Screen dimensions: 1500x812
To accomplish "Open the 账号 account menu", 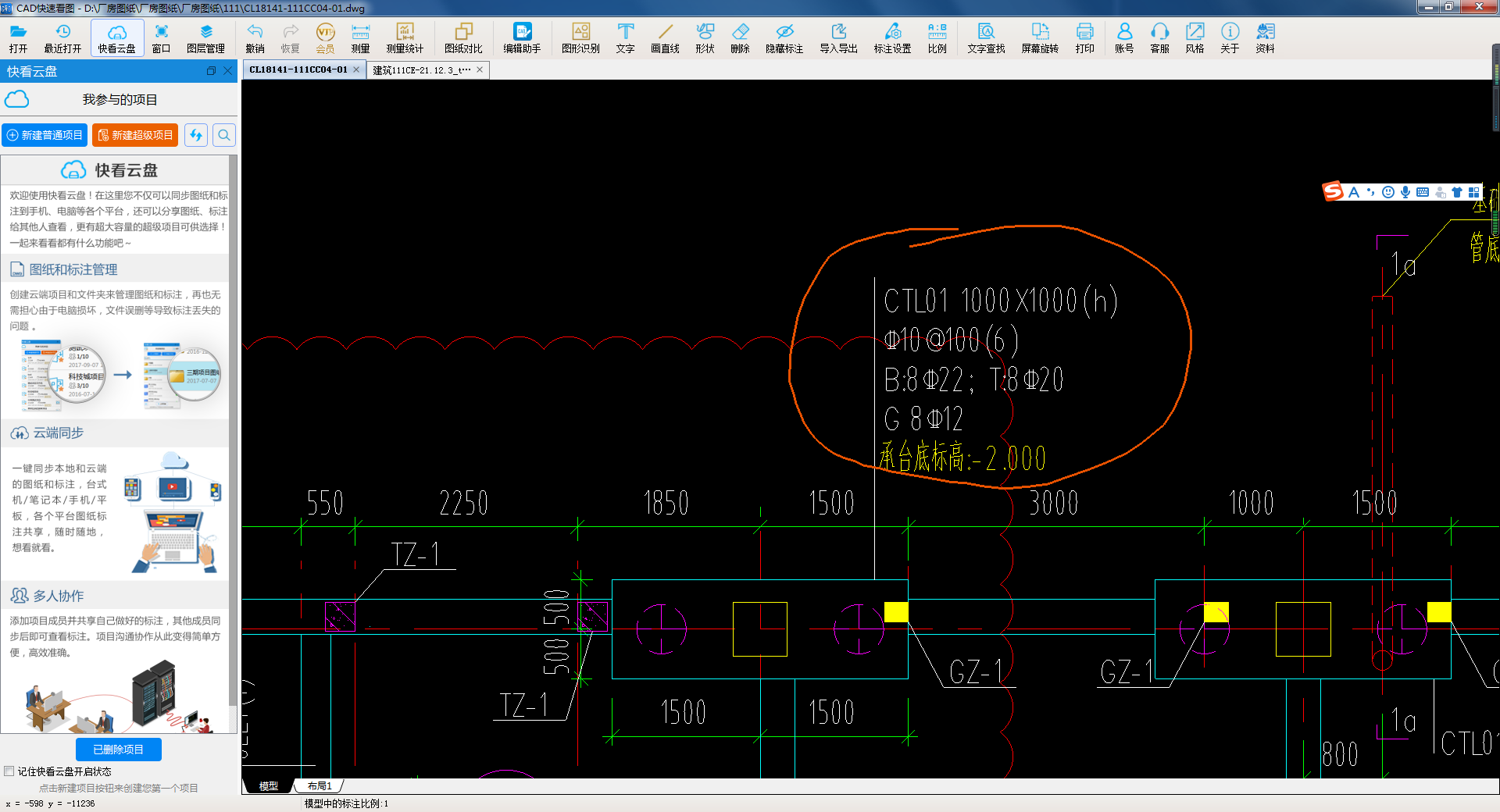I will pos(1124,37).
